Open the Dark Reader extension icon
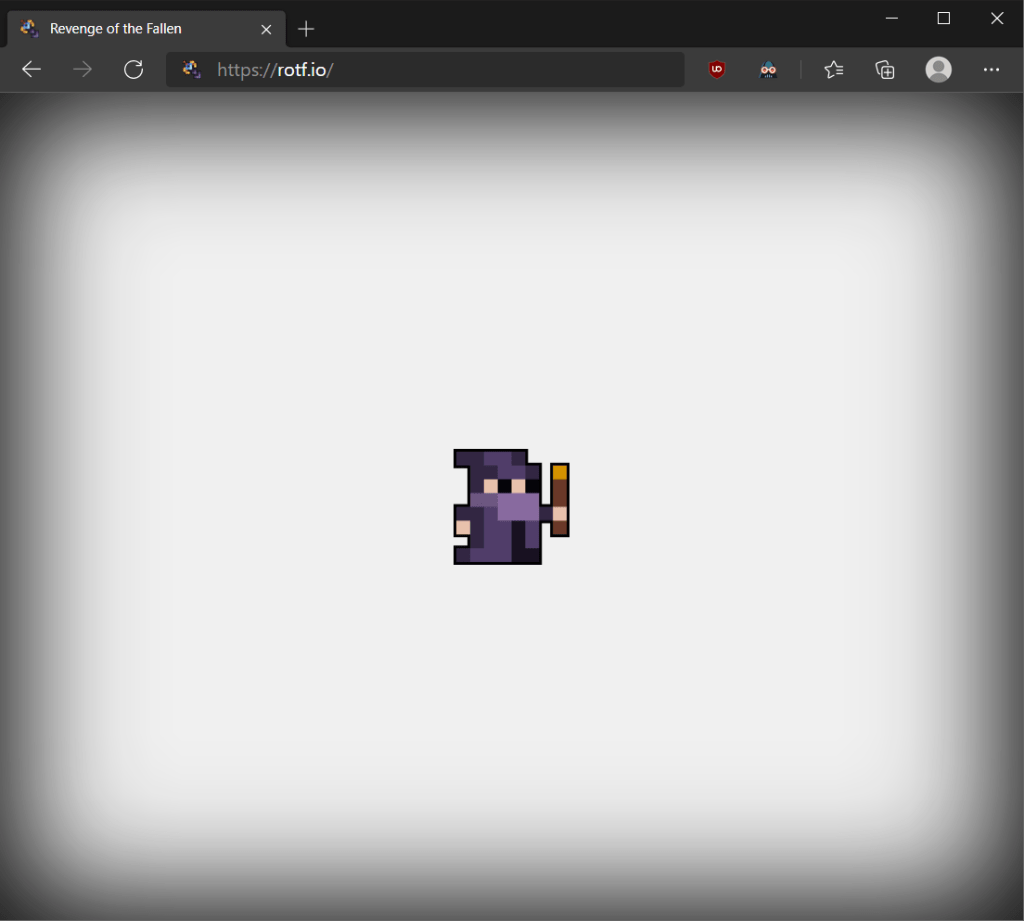The height and width of the screenshot is (921, 1024). pos(768,69)
